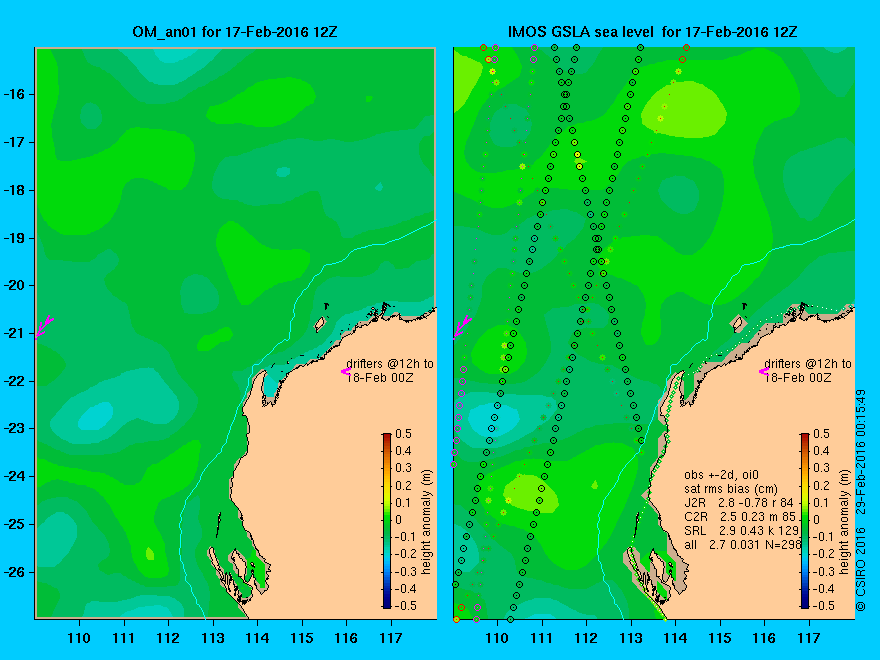Click the "sat rms bias (cm)" header line
Viewport: 880px width, 660px height.
(x=731, y=489)
